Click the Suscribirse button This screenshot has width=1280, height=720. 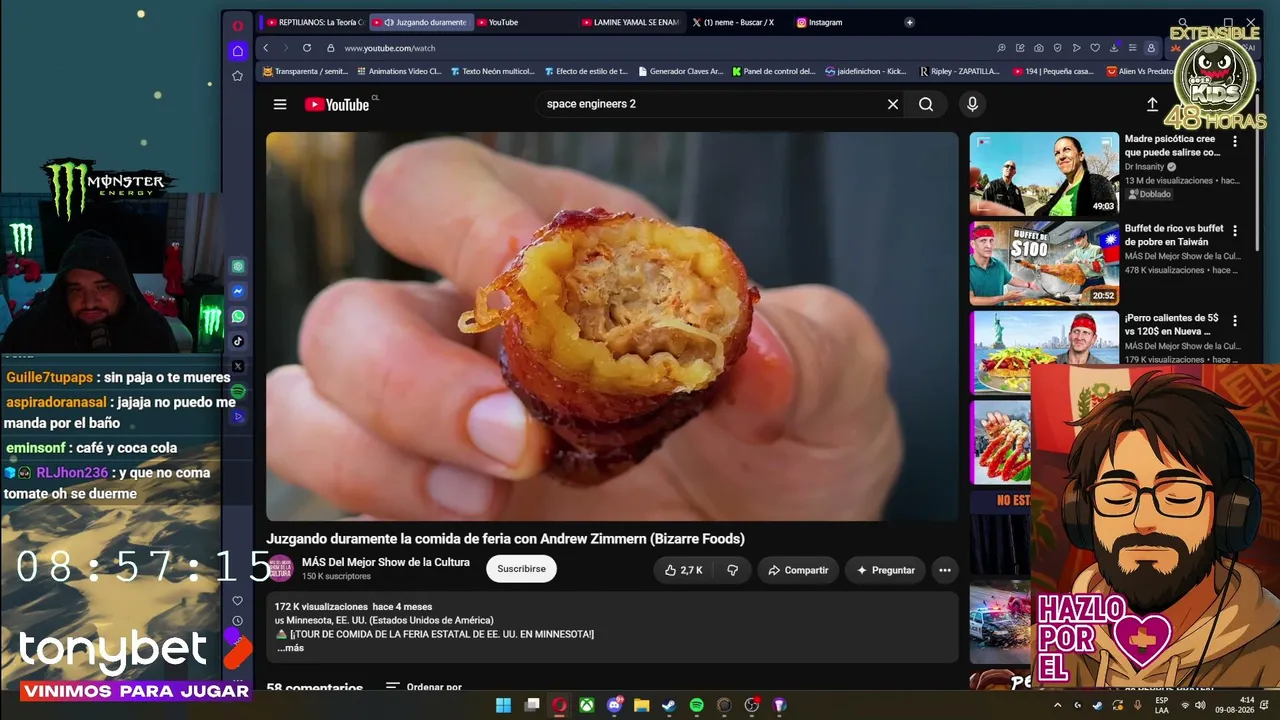[x=521, y=569]
